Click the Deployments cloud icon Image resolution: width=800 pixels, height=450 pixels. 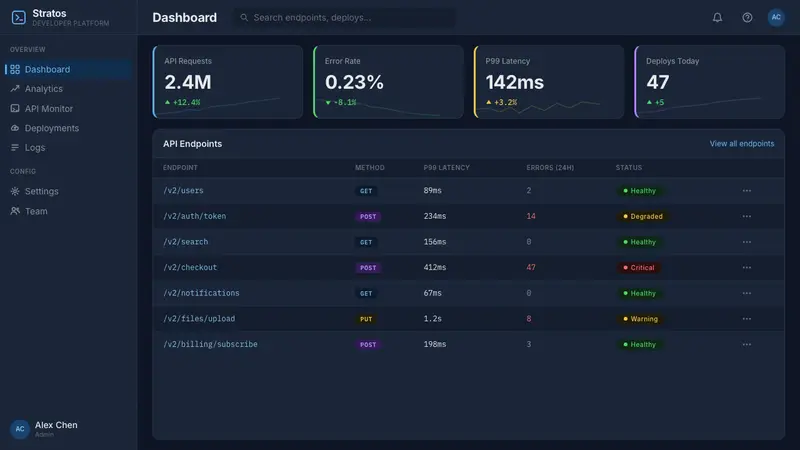click(15, 128)
